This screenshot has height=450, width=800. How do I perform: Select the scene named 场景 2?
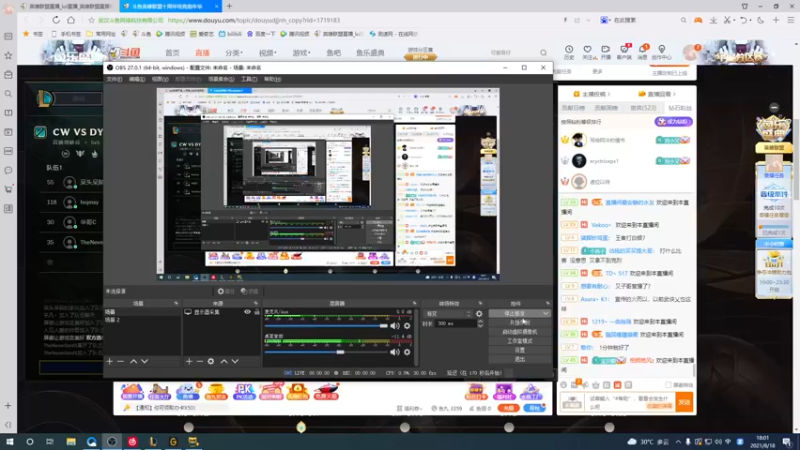(x=142, y=320)
